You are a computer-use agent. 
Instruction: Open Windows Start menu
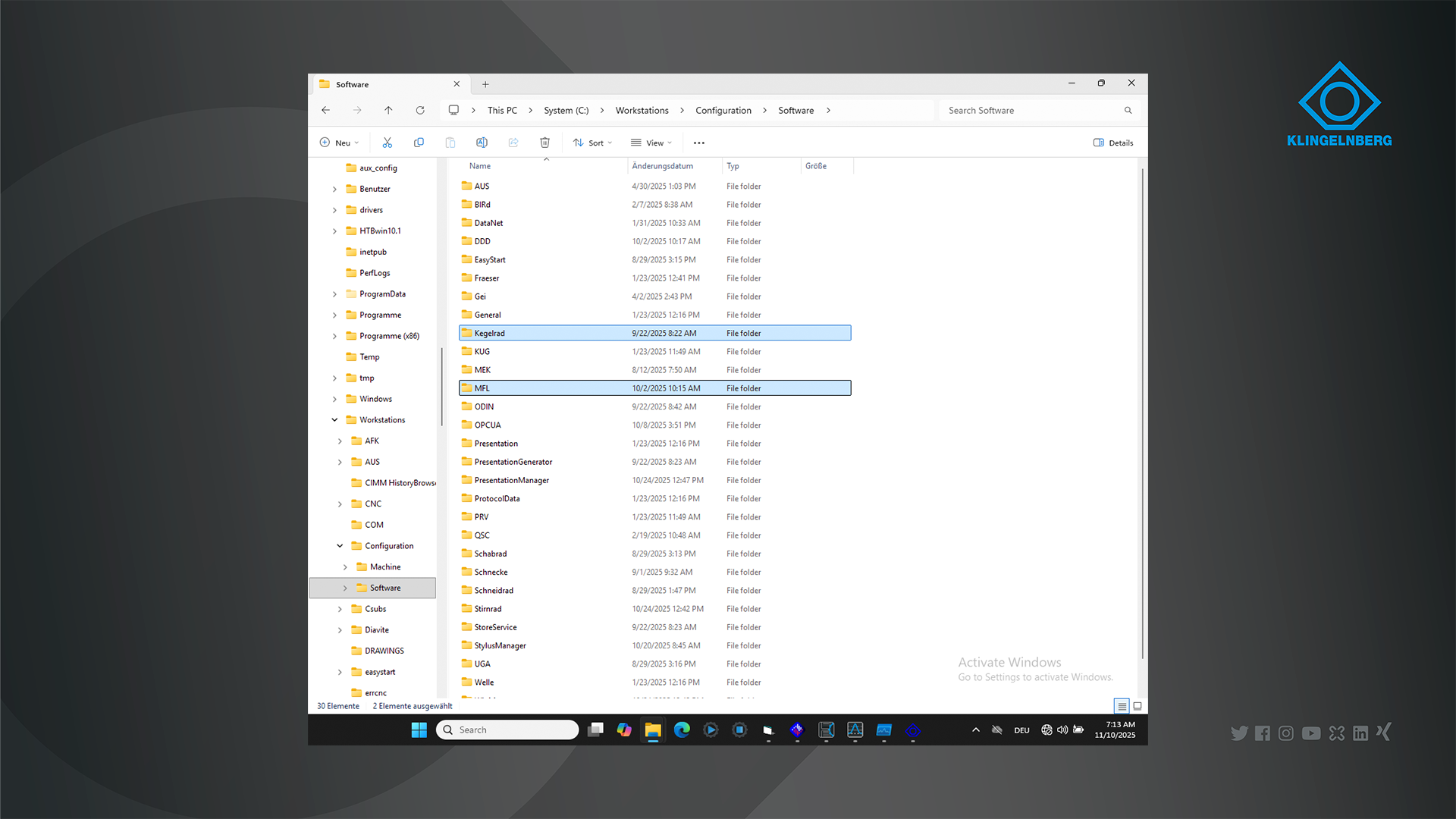click(x=419, y=730)
